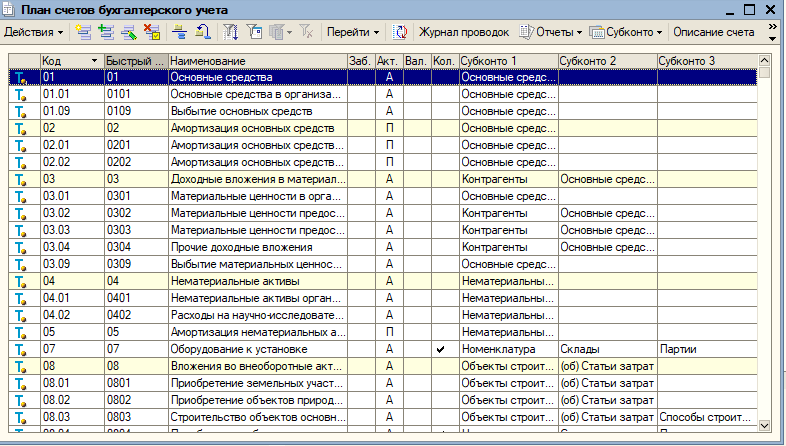Open the filter and sort settings icon
This screenshot has height=446, width=786.
click(x=231, y=32)
